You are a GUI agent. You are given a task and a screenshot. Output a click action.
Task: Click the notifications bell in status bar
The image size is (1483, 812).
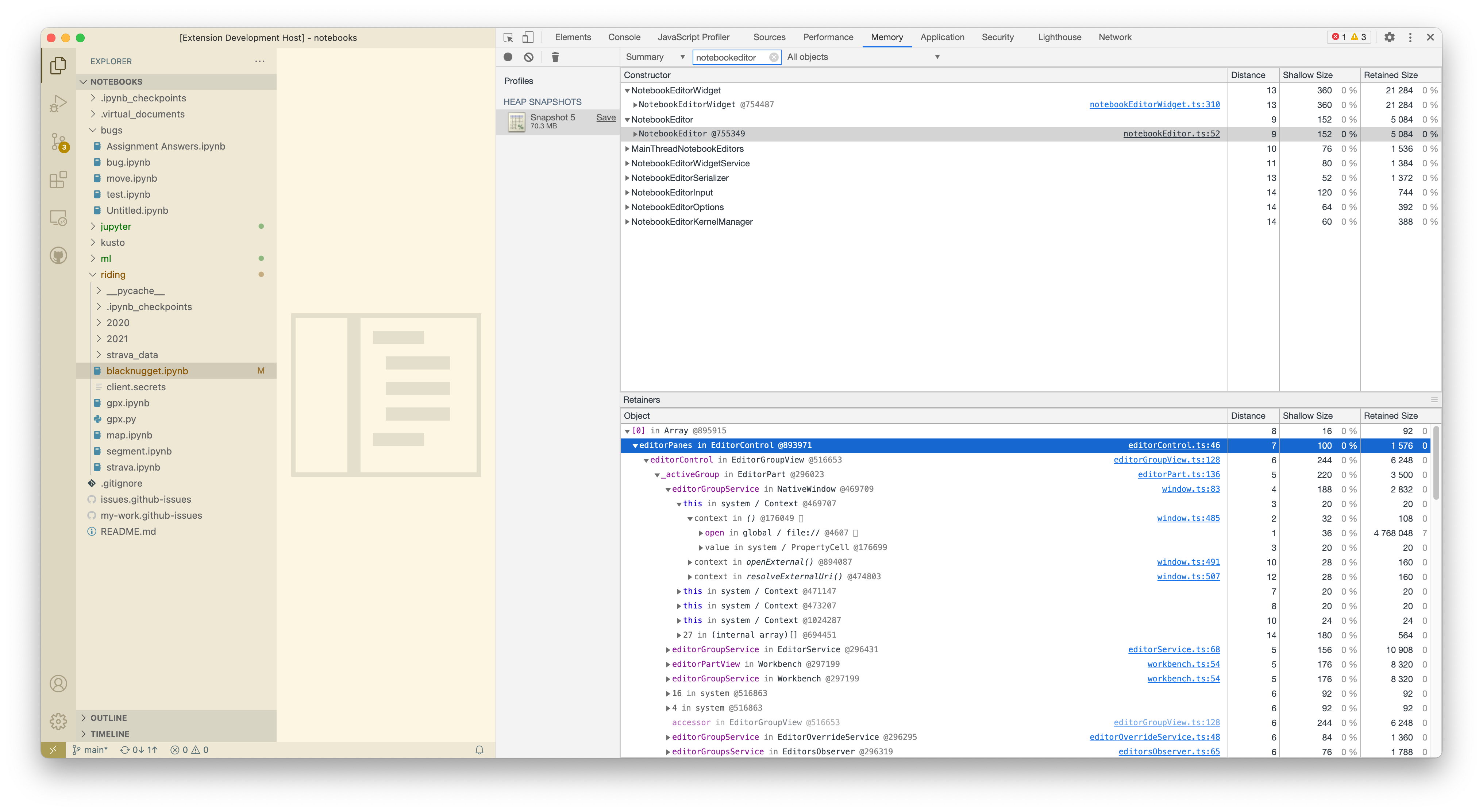(479, 750)
